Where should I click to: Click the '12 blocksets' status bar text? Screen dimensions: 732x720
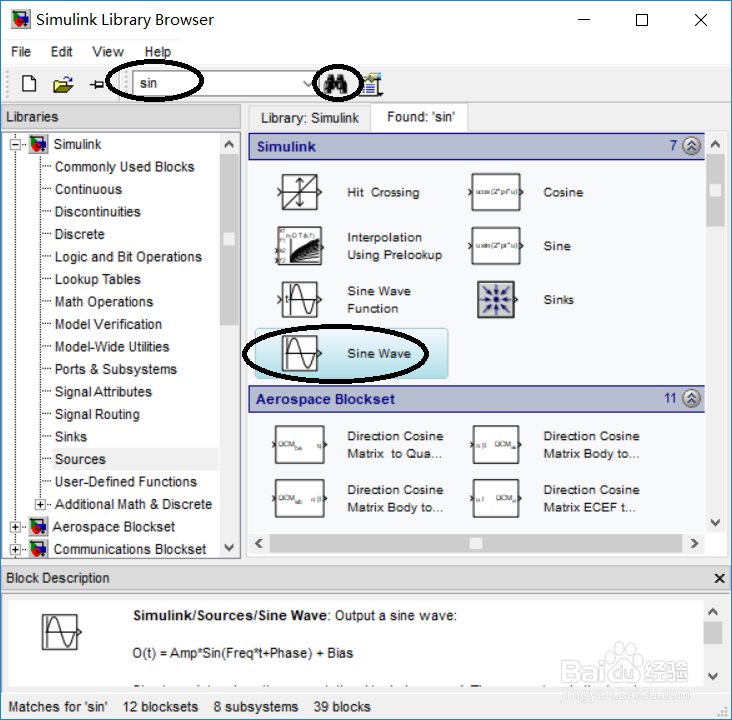(160, 707)
